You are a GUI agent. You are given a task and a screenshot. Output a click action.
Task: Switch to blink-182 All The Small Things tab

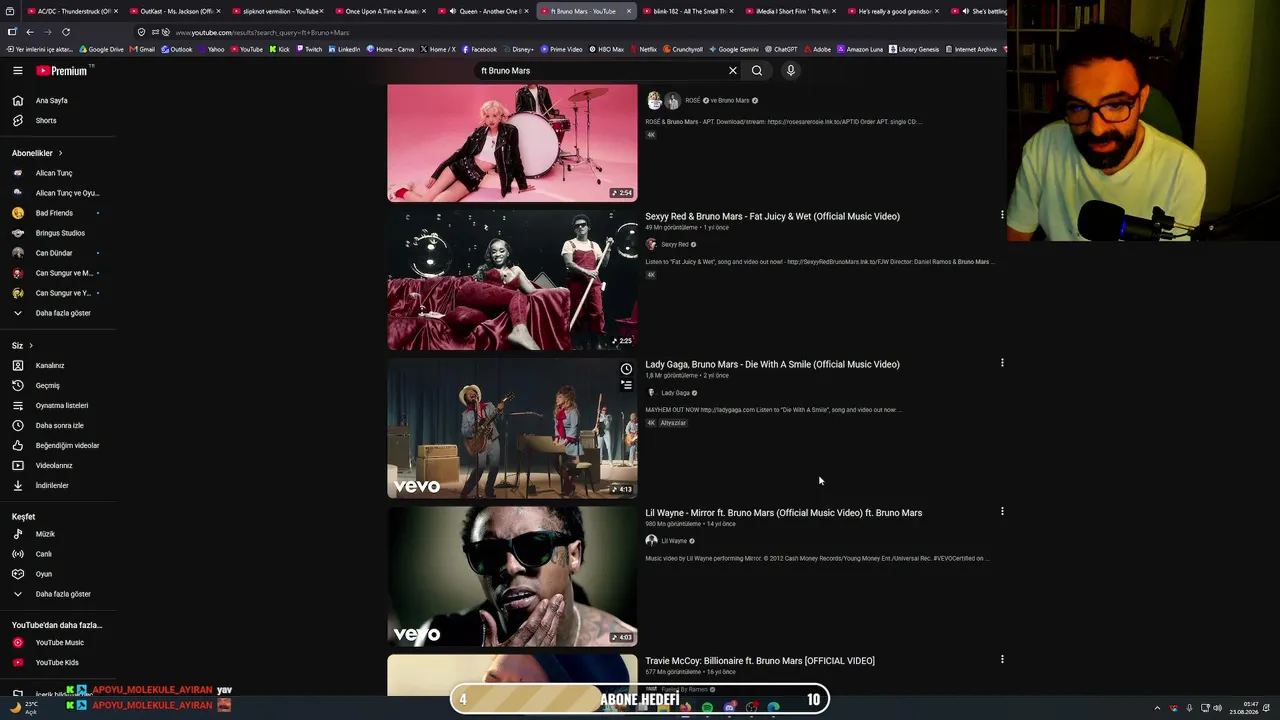pos(687,11)
